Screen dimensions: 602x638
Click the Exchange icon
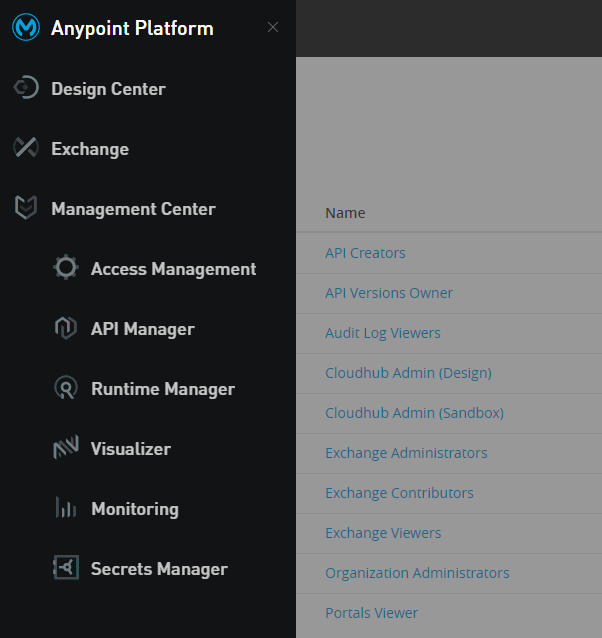tap(26, 147)
